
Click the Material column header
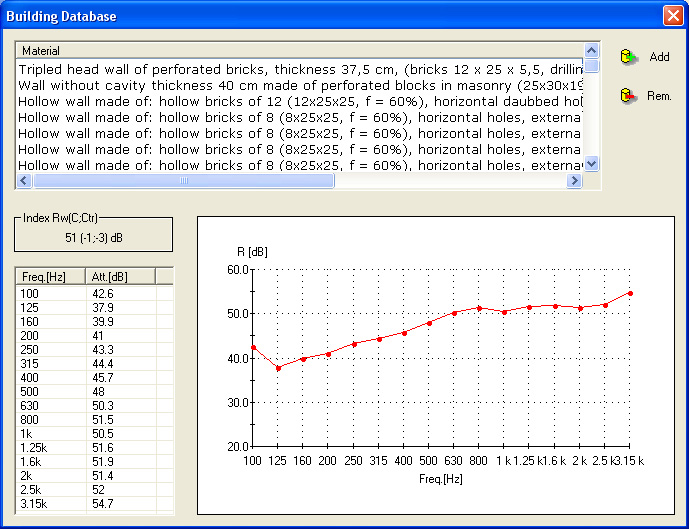300,51
